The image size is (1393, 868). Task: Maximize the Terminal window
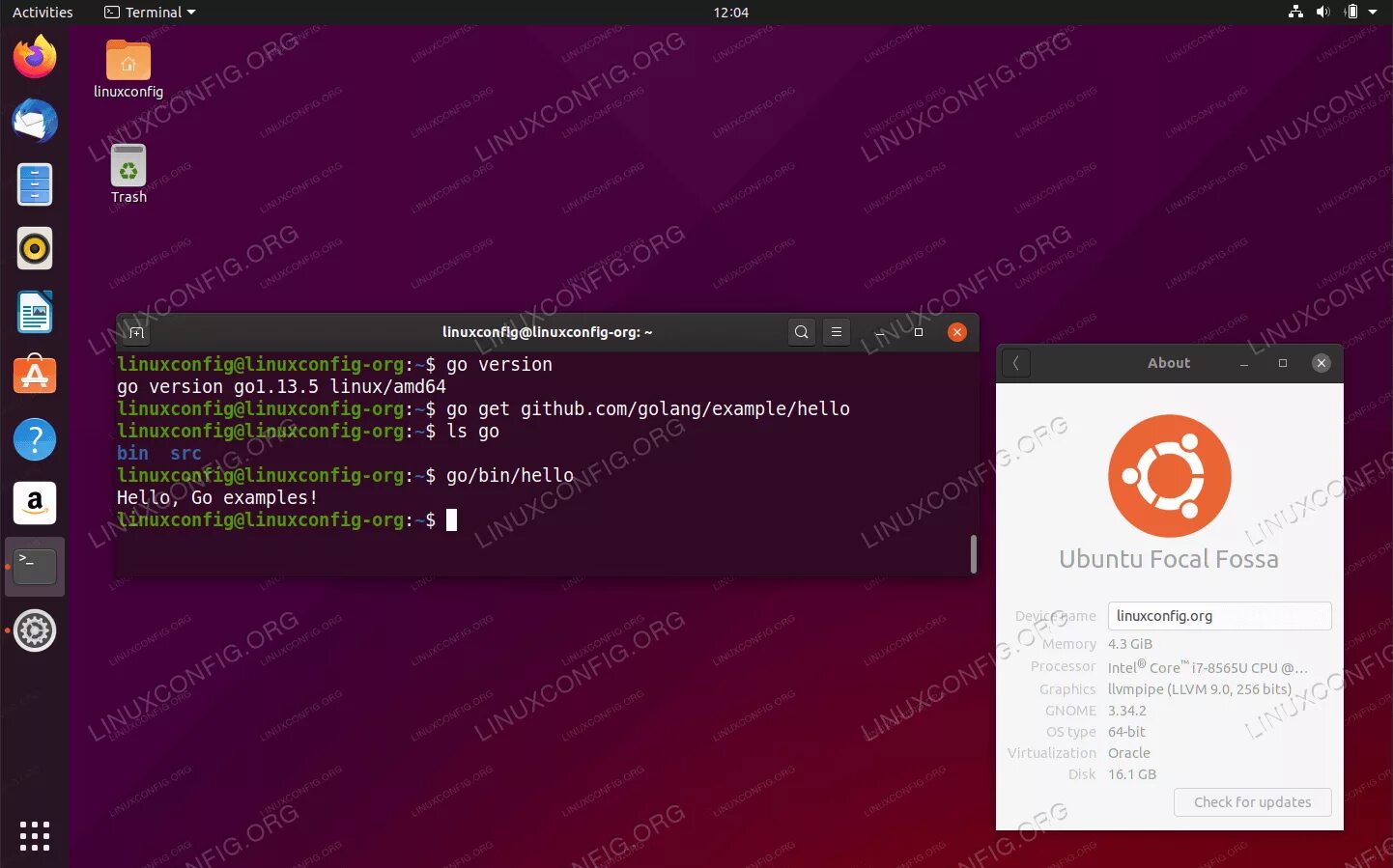tap(919, 332)
